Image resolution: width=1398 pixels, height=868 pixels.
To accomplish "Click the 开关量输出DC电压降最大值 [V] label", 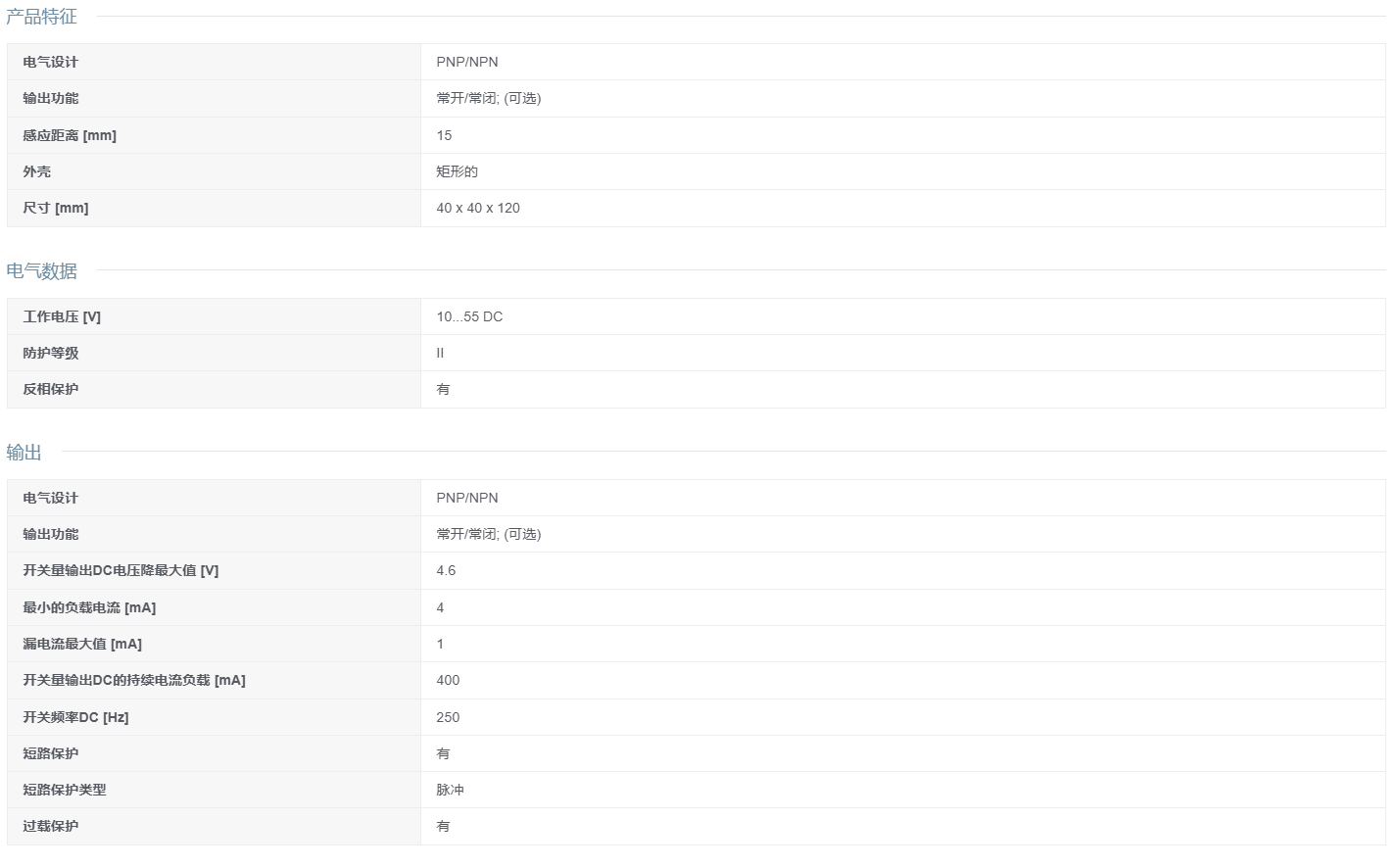I will point(121,570).
